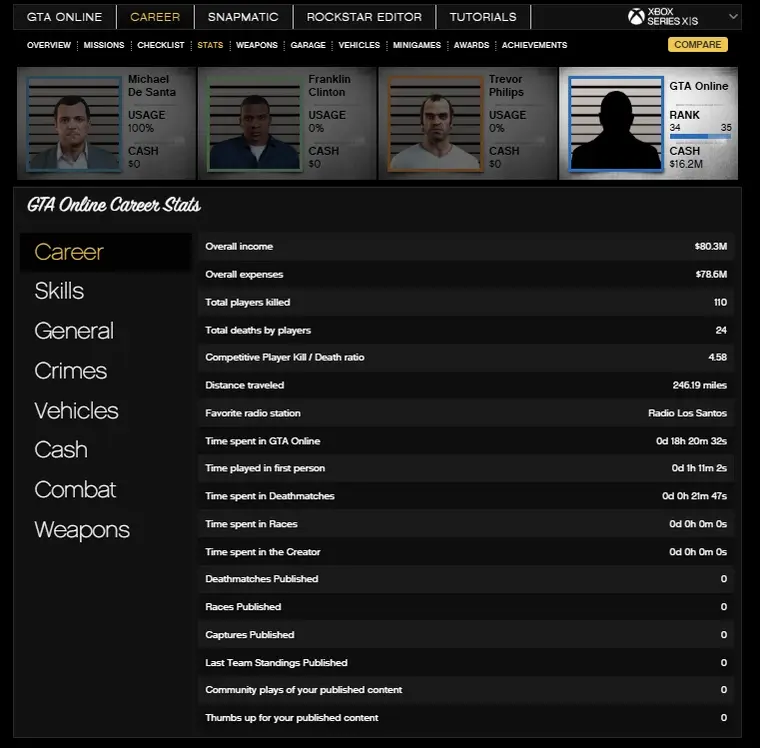
Task: Click the 'Time played in first person' label
Action: [265, 468]
